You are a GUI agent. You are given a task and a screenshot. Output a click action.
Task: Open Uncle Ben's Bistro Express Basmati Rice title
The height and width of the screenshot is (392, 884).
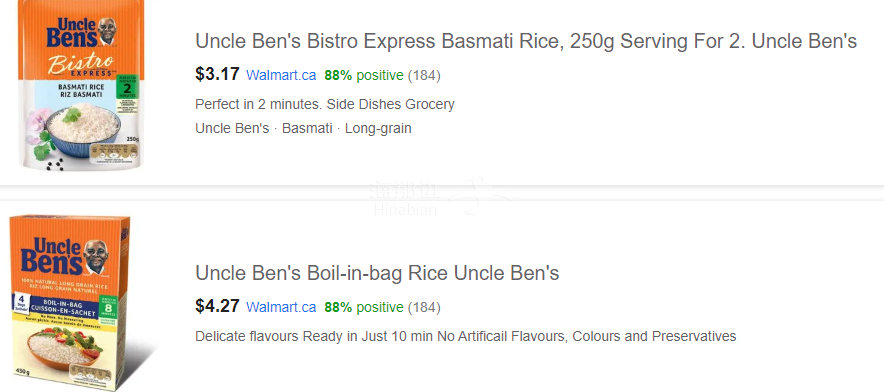pyautogui.click(x=526, y=41)
